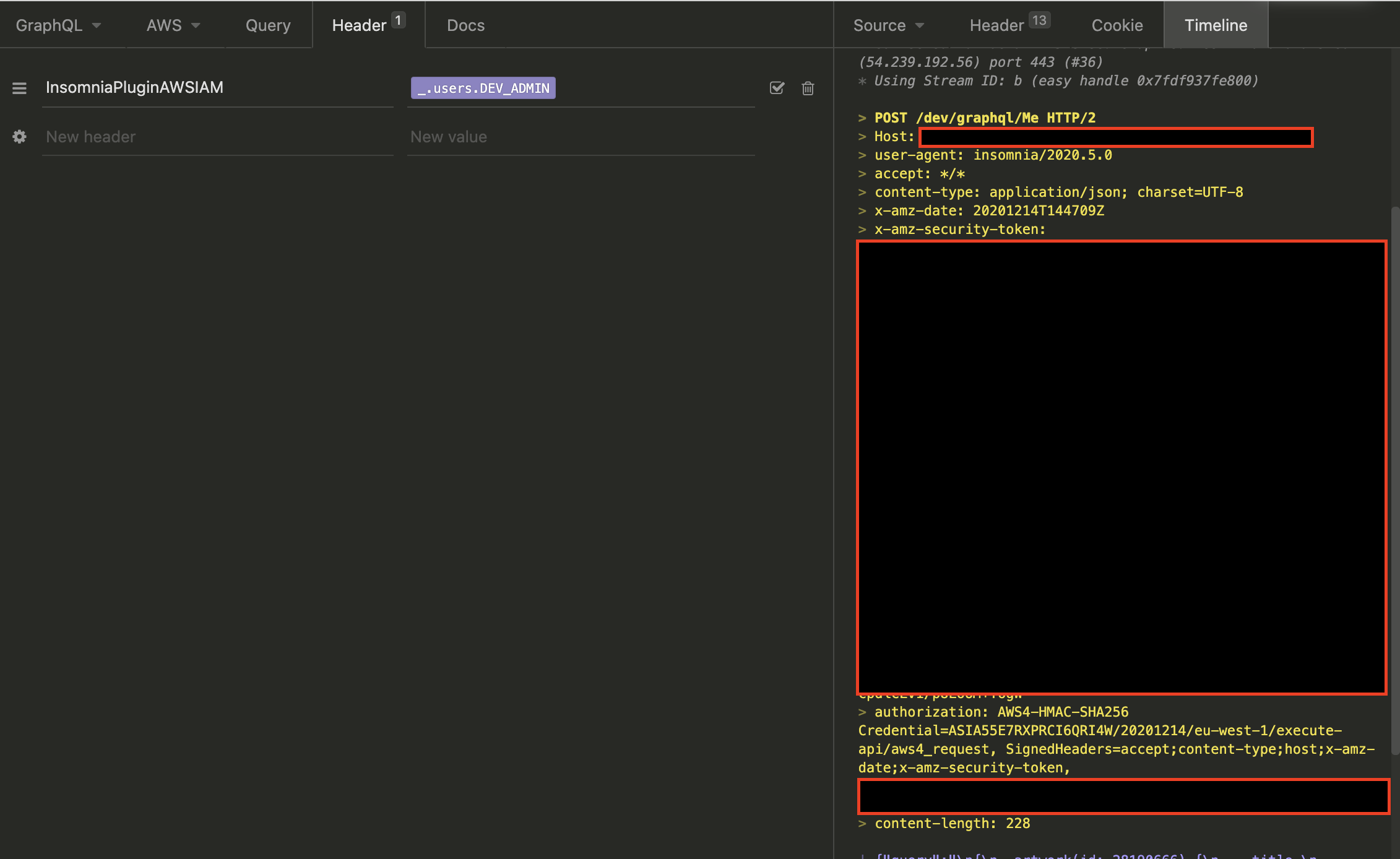Click the gear icon beside New header
Screen dimensions: 1400x859
(x=19, y=137)
